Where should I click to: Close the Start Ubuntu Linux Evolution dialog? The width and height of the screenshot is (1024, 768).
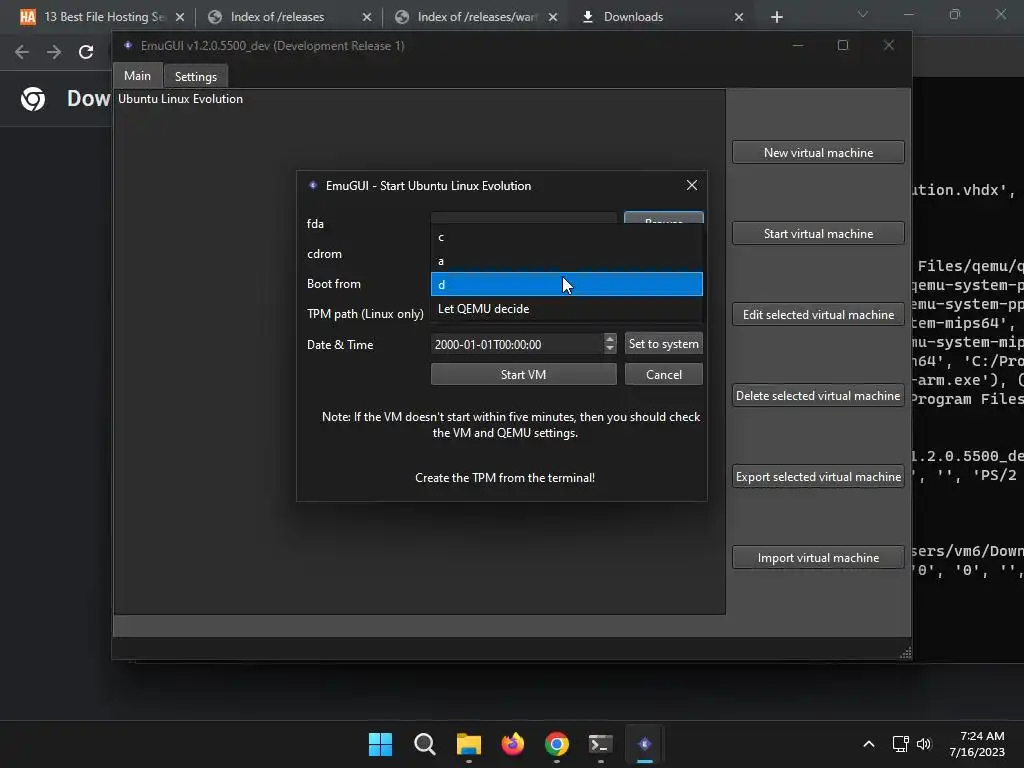pyautogui.click(x=692, y=185)
